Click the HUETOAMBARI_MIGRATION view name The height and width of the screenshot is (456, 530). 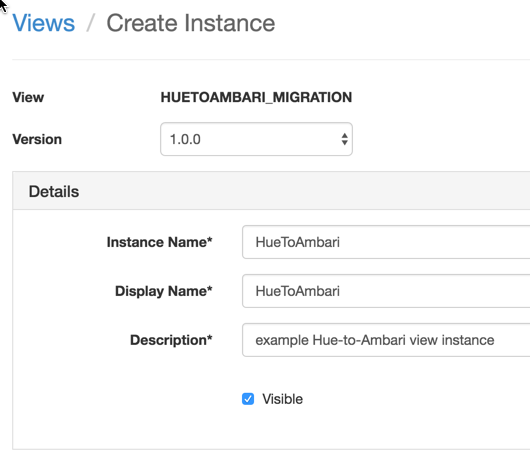(256, 97)
